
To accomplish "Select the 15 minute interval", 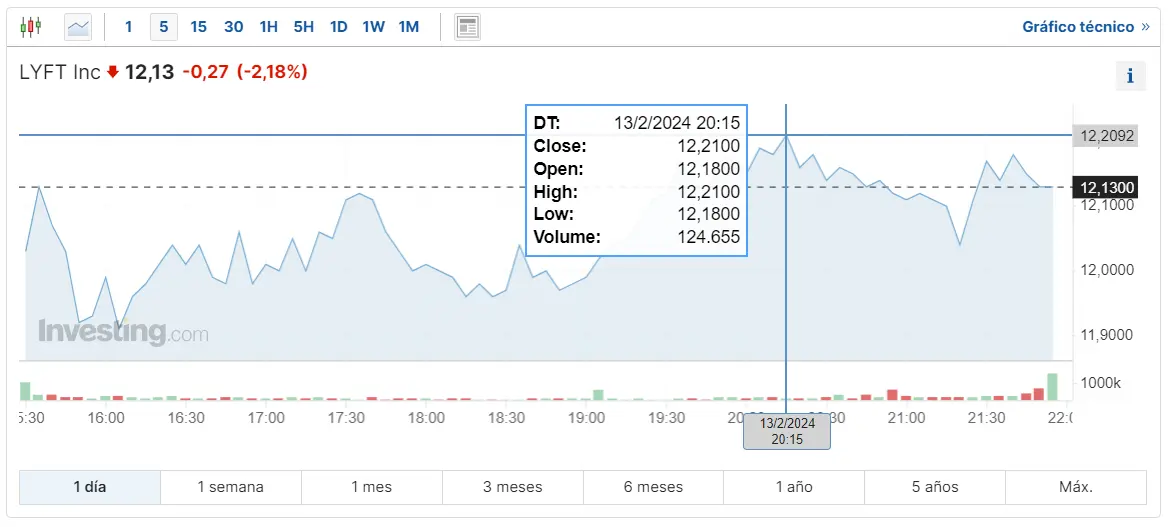I will click(198, 27).
